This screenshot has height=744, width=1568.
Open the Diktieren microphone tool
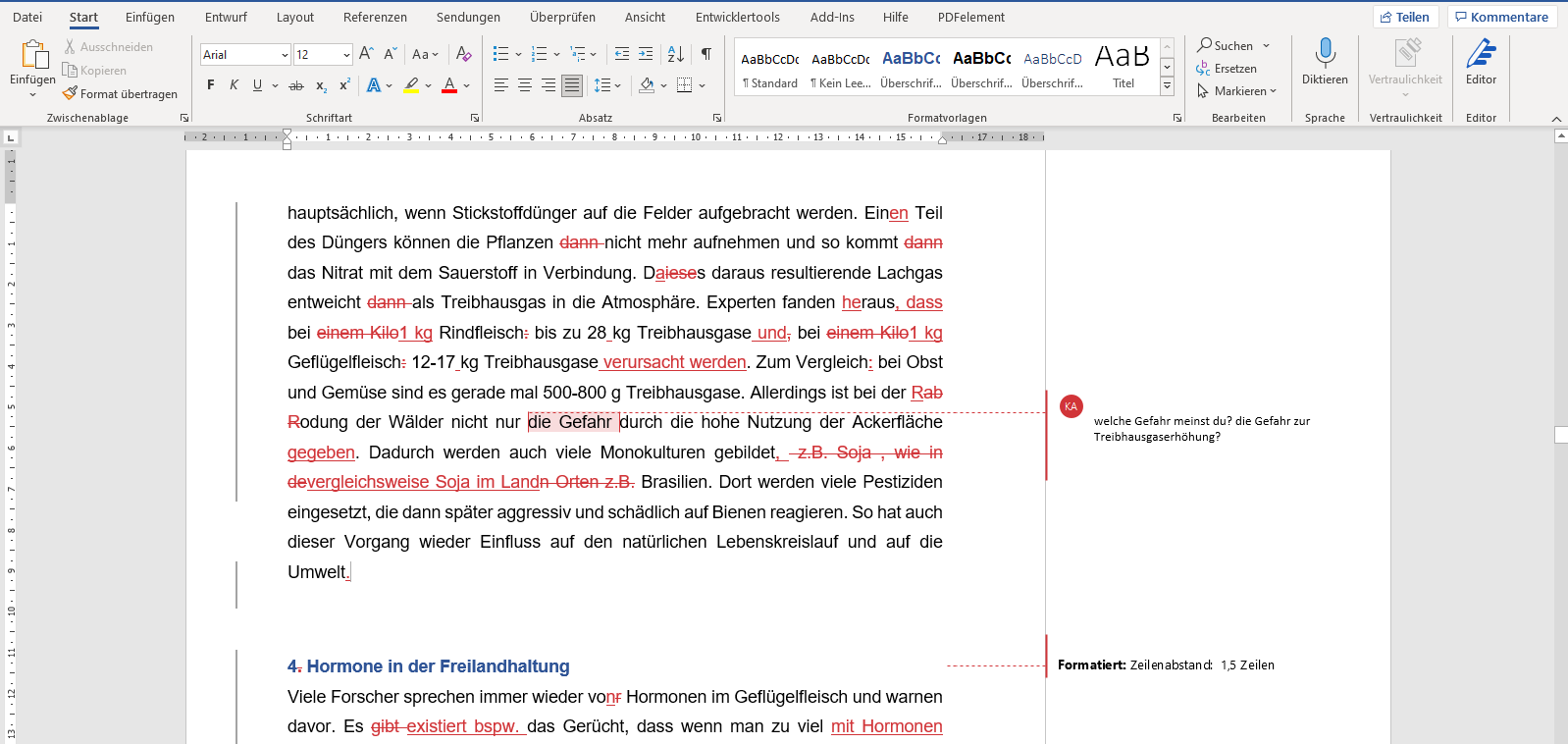tap(1325, 61)
